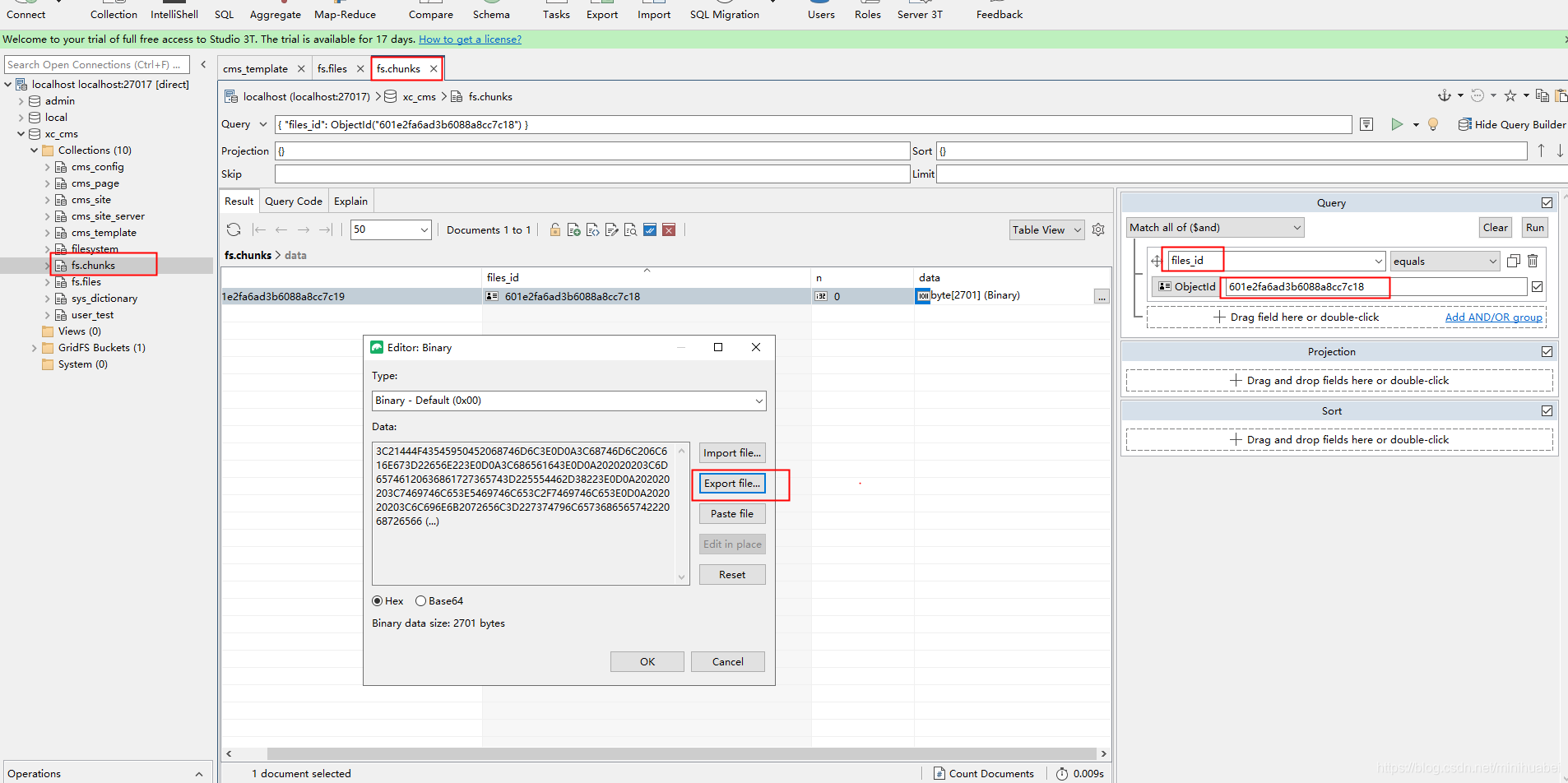Screen dimensions: 1568x783
Task: Click the add document icon
Action: 574,229
